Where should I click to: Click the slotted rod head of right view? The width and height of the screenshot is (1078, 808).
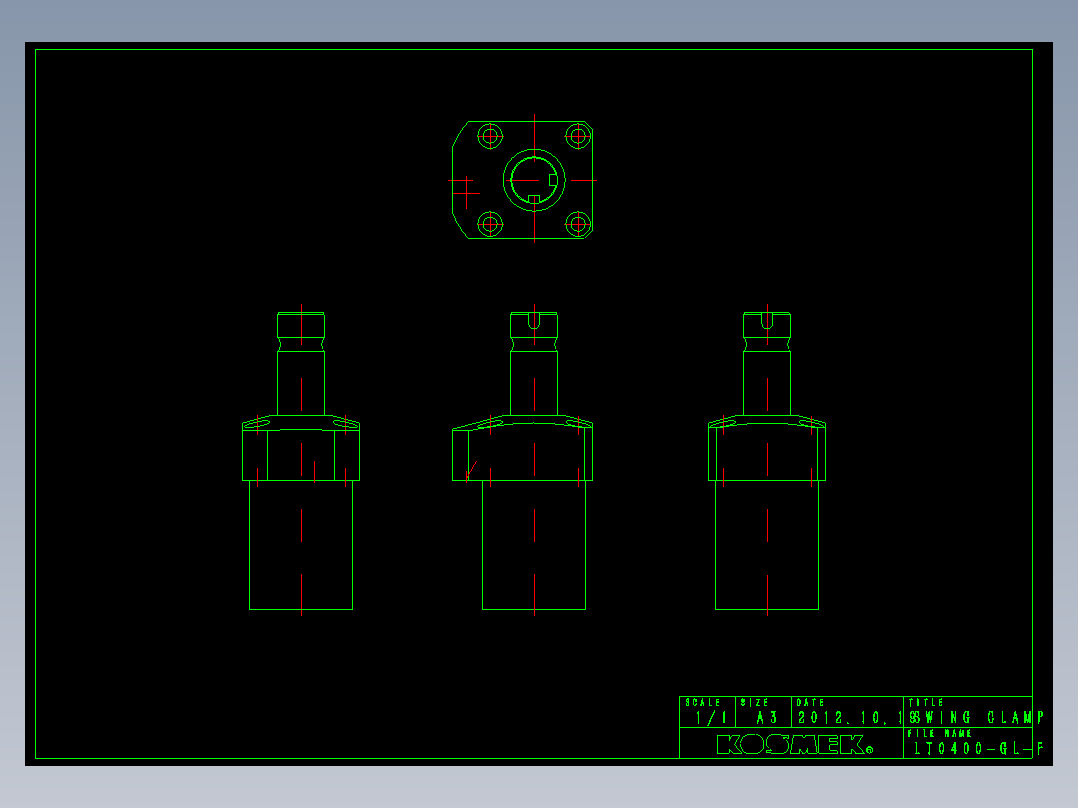[767, 325]
